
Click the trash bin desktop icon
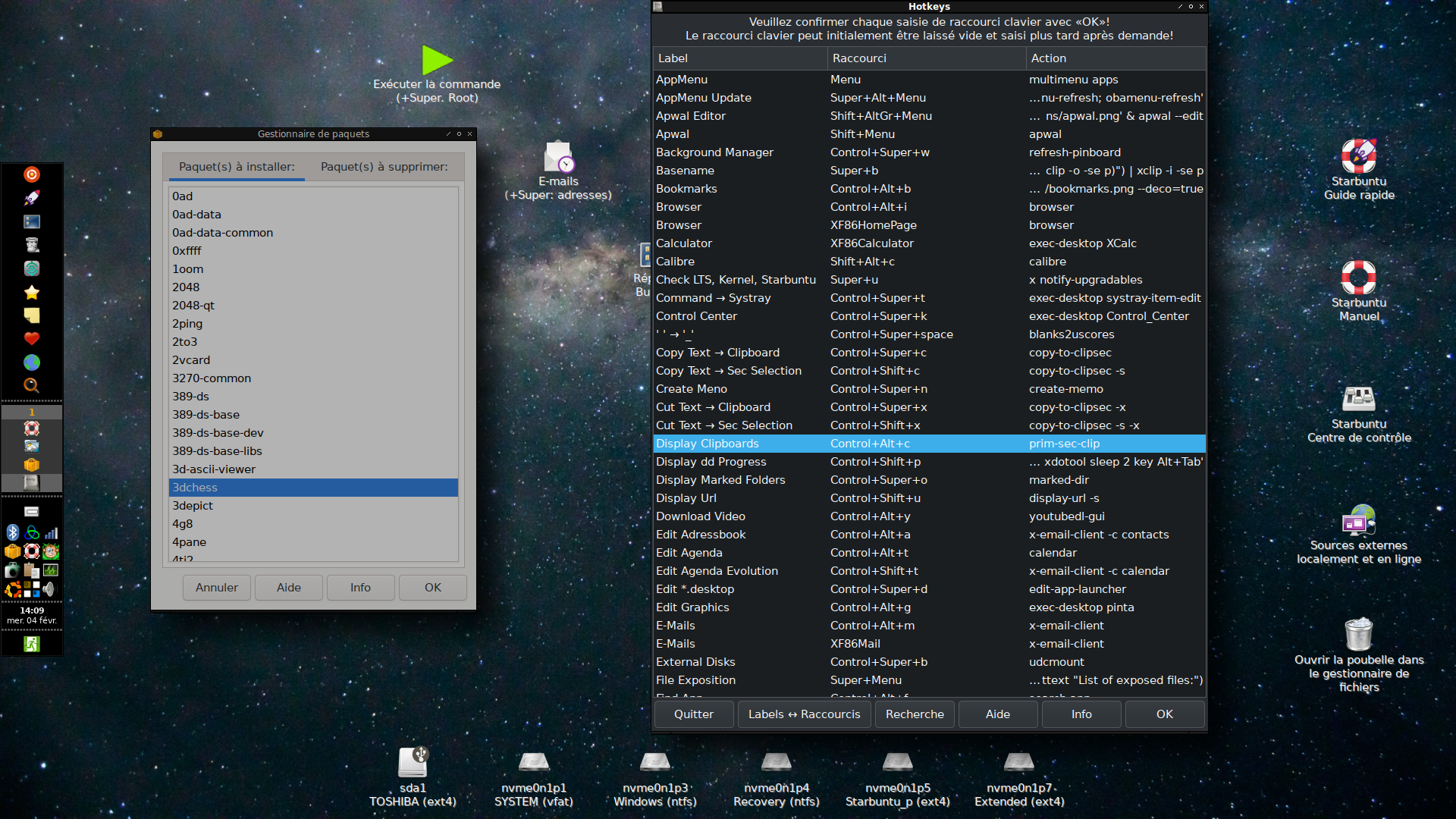coord(1358,634)
